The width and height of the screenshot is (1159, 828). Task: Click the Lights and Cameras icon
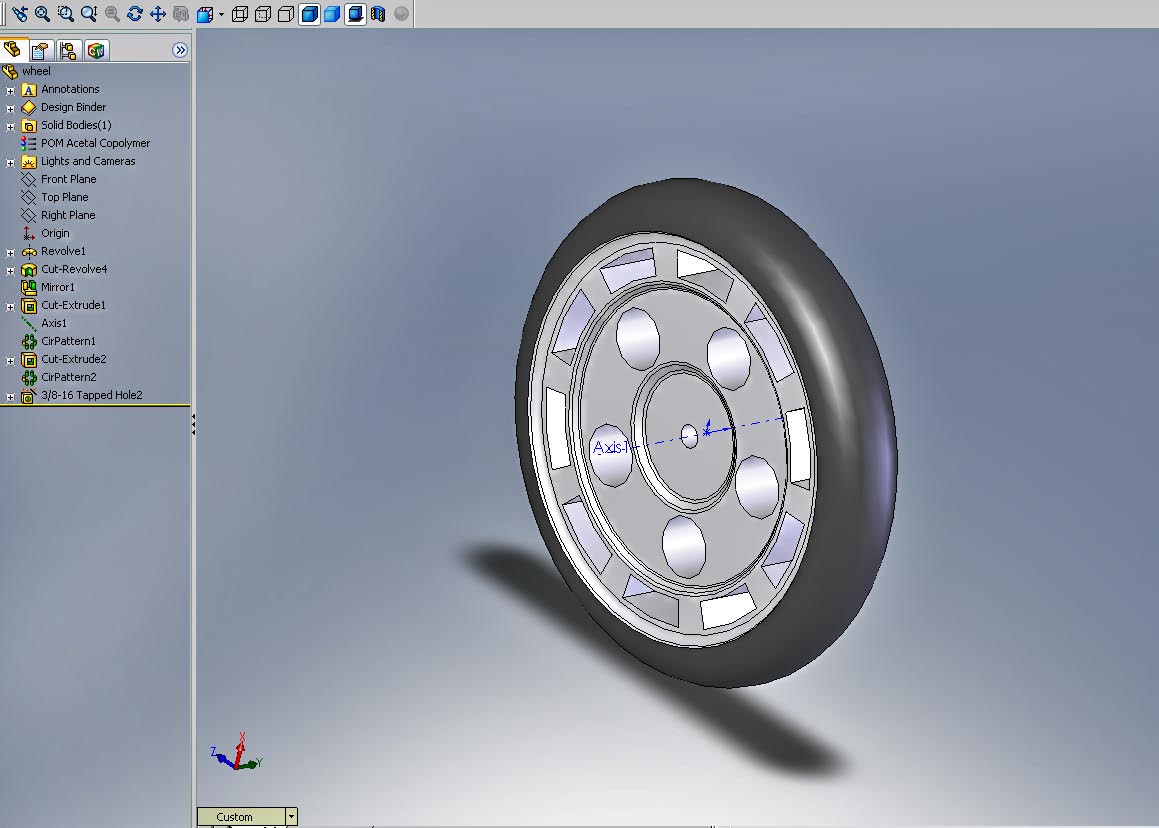29,161
